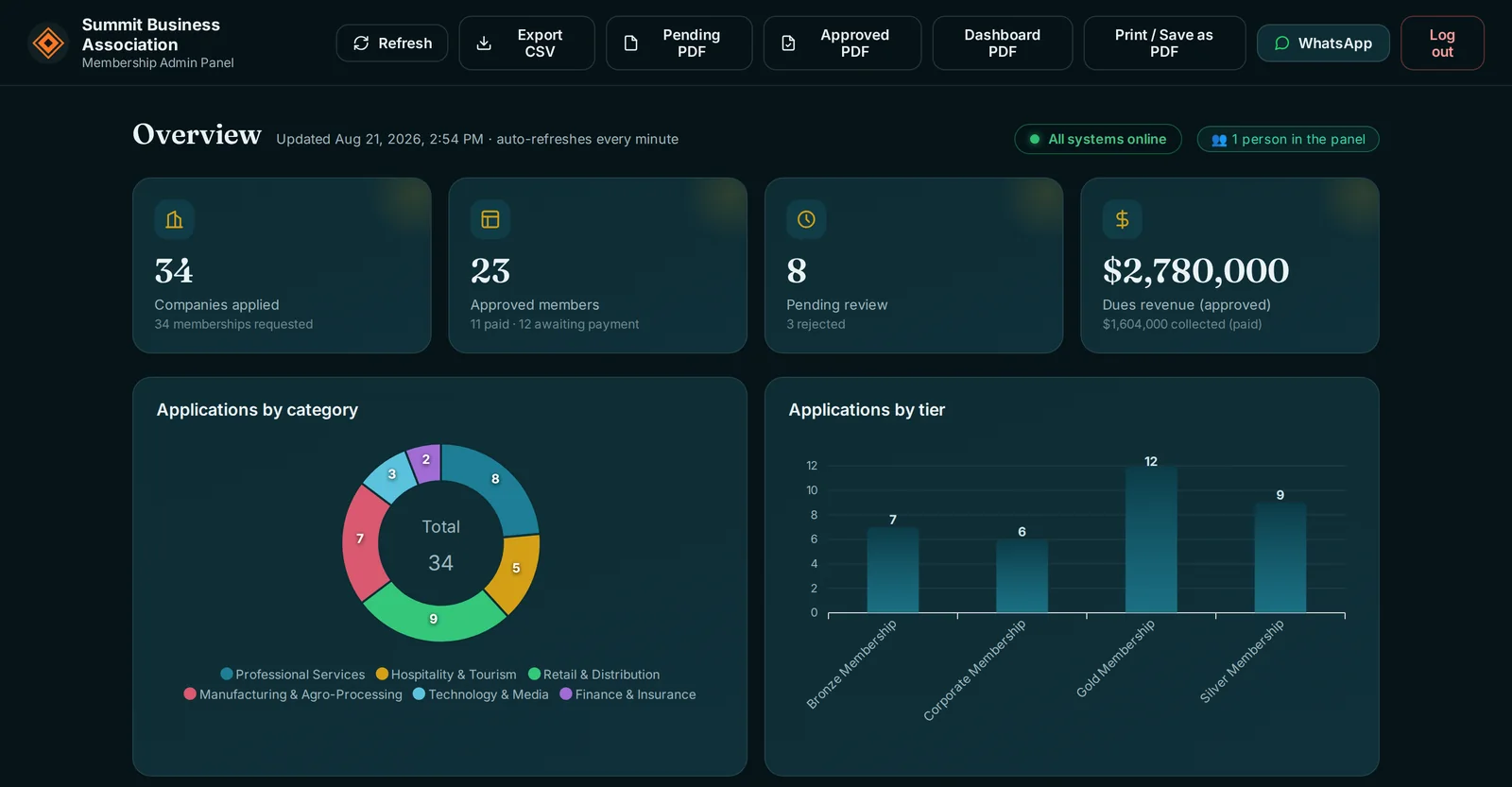Screen dimensions: 1512x787
Task: Click the 8 pending review number
Action: click(x=797, y=271)
